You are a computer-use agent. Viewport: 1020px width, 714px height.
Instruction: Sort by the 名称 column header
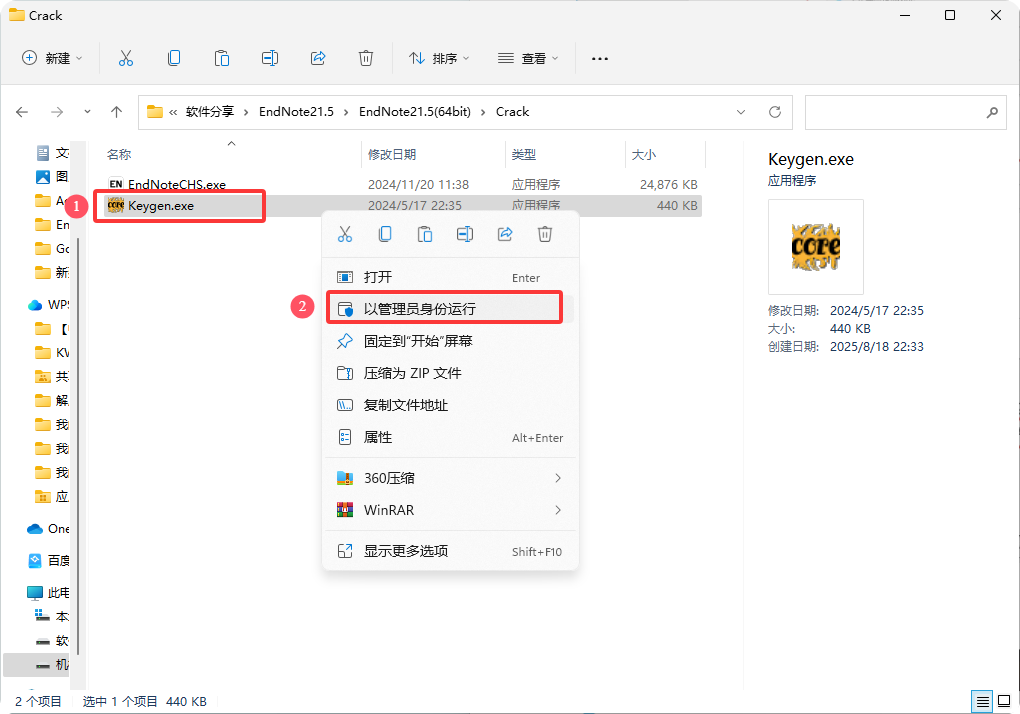[x=119, y=155]
